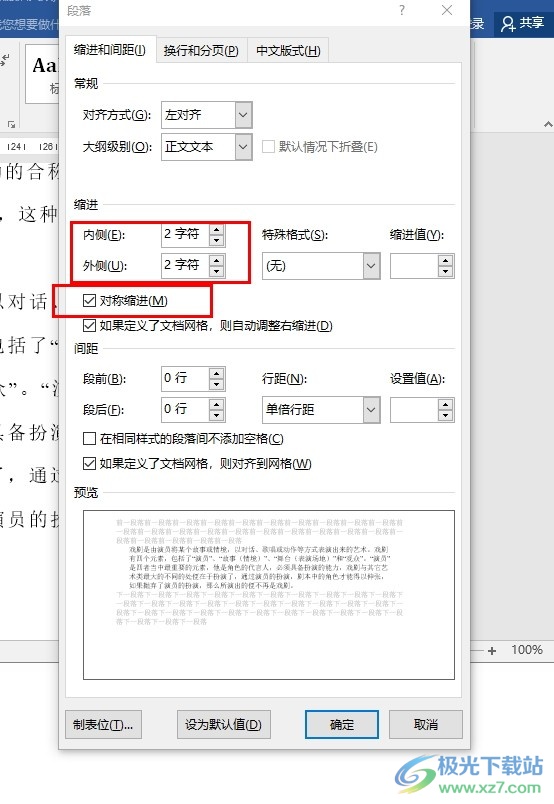Click the 100% zoom level in Word status bar
Image resolution: width=554 pixels, height=804 pixels.
click(x=527, y=650)
